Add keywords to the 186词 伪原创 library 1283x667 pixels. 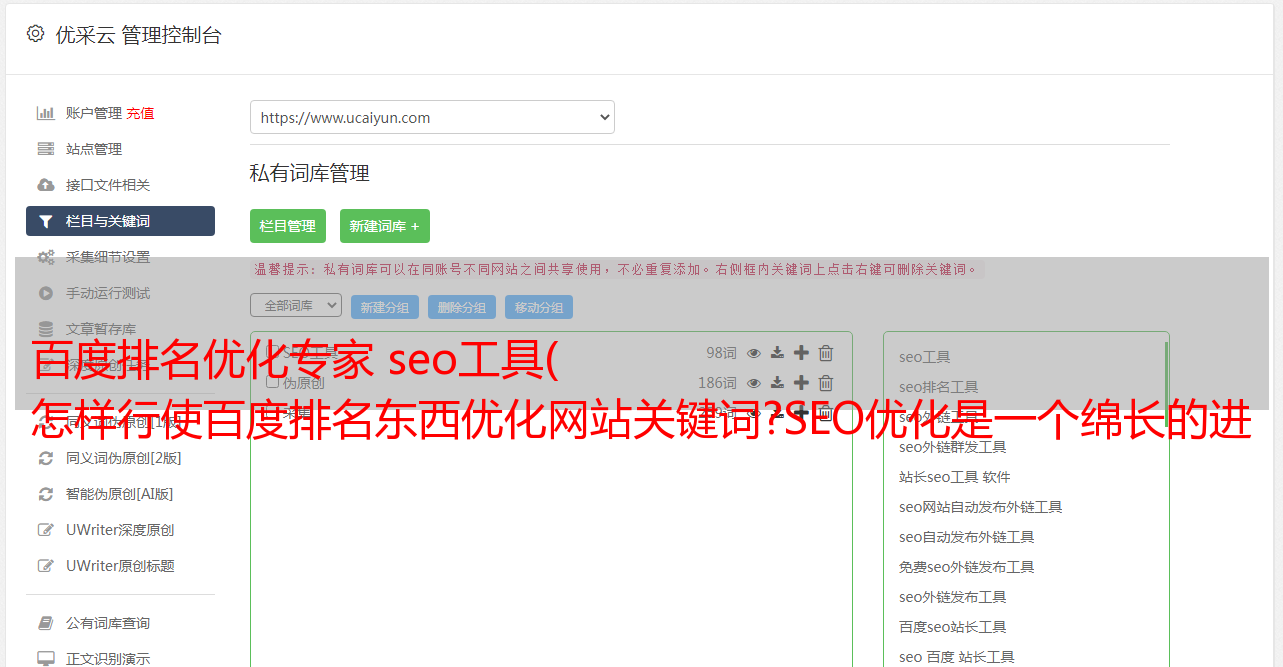point(801,383)
